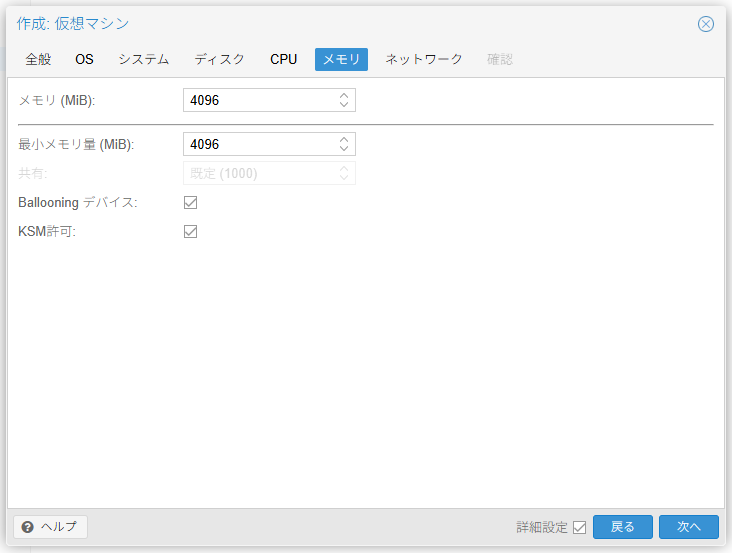Click the active メモリ tab

[341, 59]
